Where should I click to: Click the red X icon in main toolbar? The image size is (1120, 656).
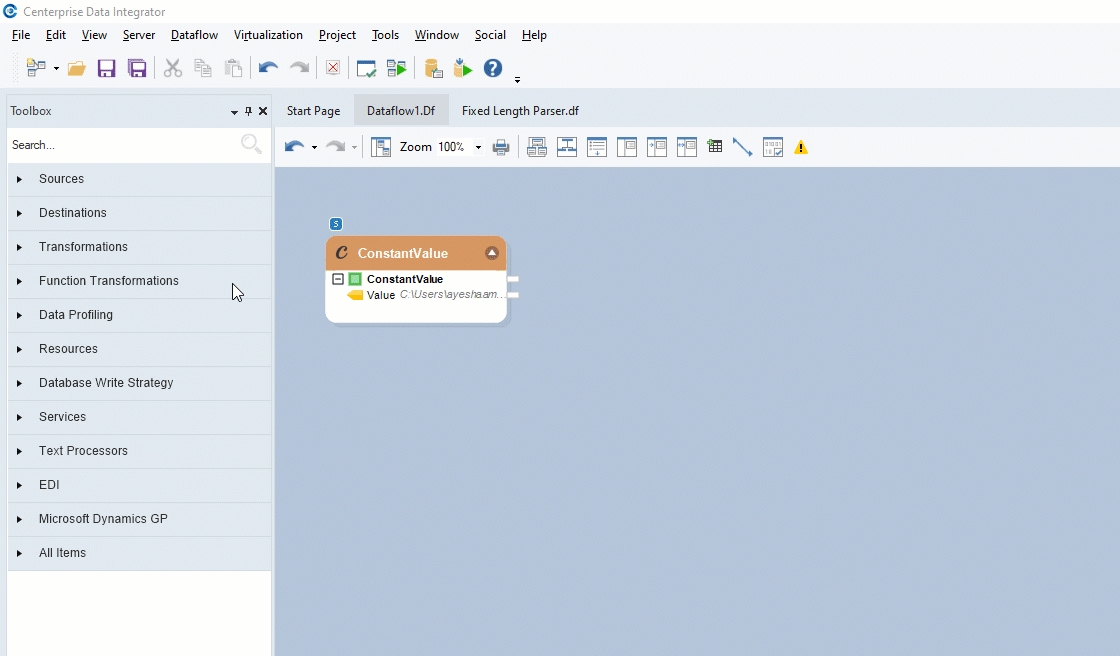point(333,68)
